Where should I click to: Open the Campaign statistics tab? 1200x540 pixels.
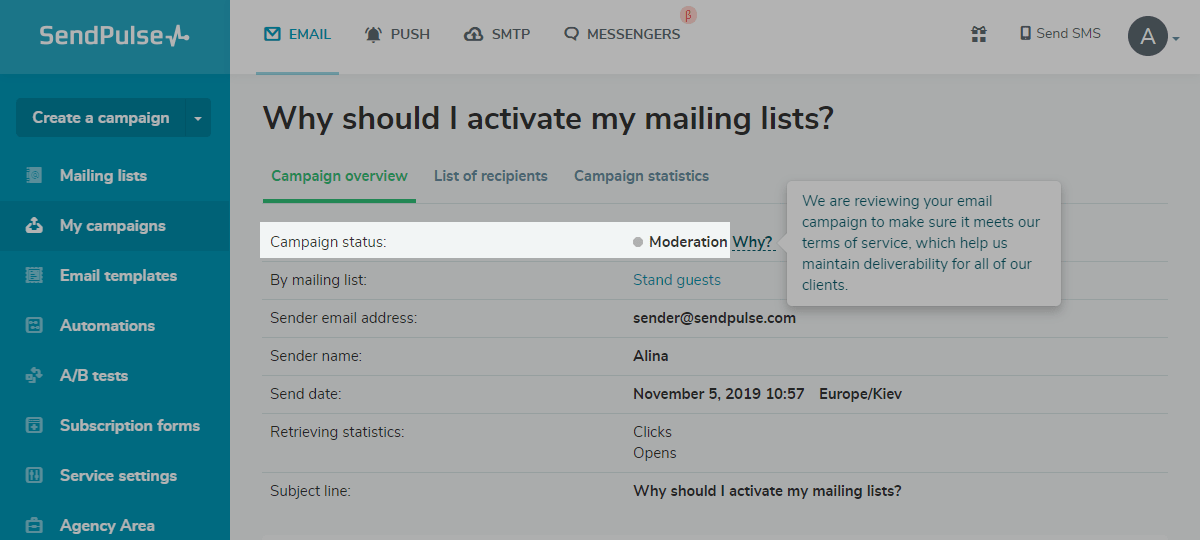coord(641,176)
